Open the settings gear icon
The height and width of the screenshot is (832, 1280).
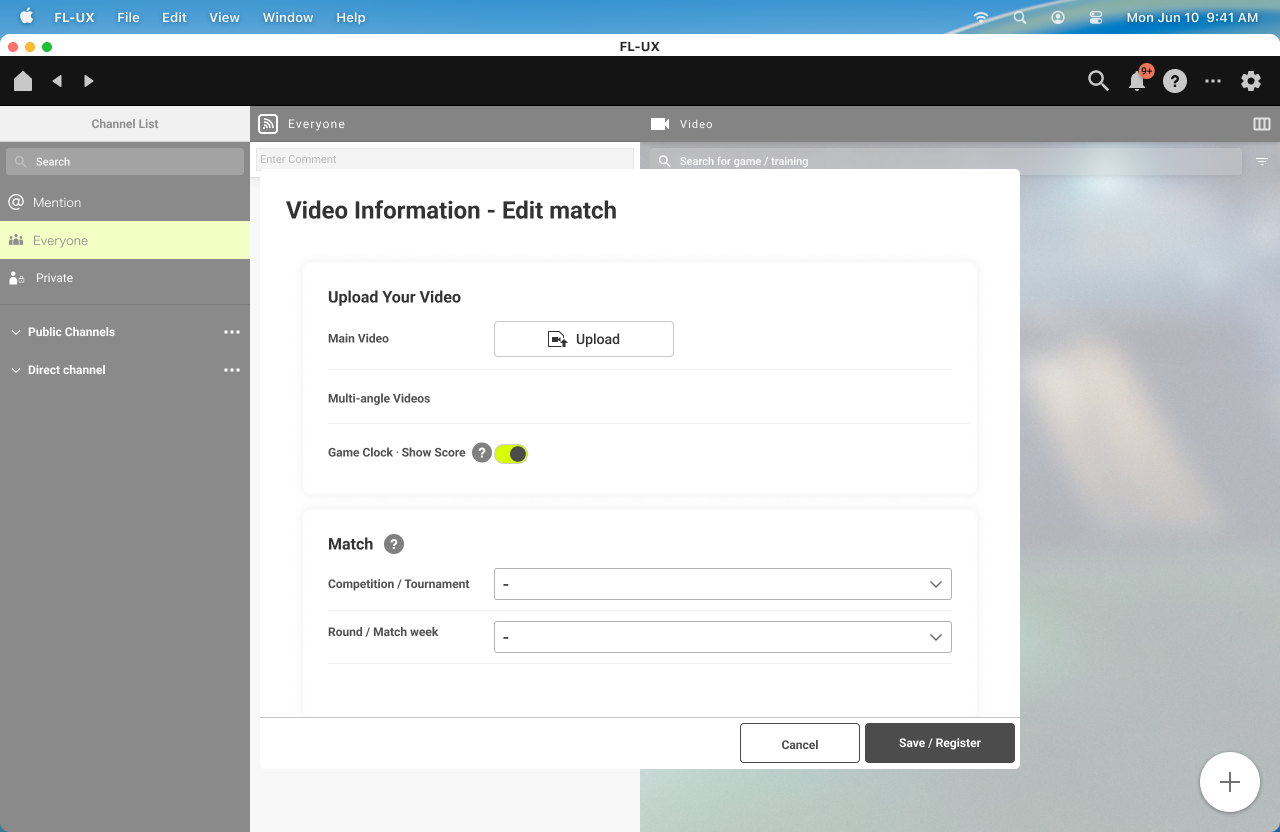[1251, 81]
